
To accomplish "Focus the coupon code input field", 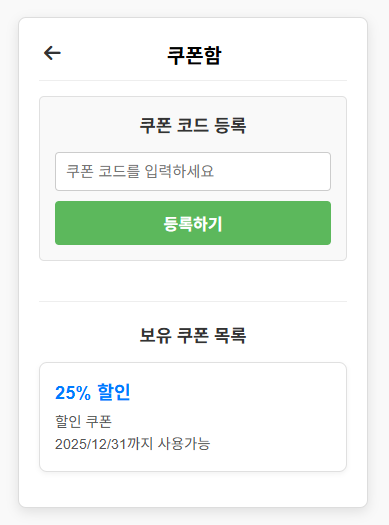I will tap(193, 171).
